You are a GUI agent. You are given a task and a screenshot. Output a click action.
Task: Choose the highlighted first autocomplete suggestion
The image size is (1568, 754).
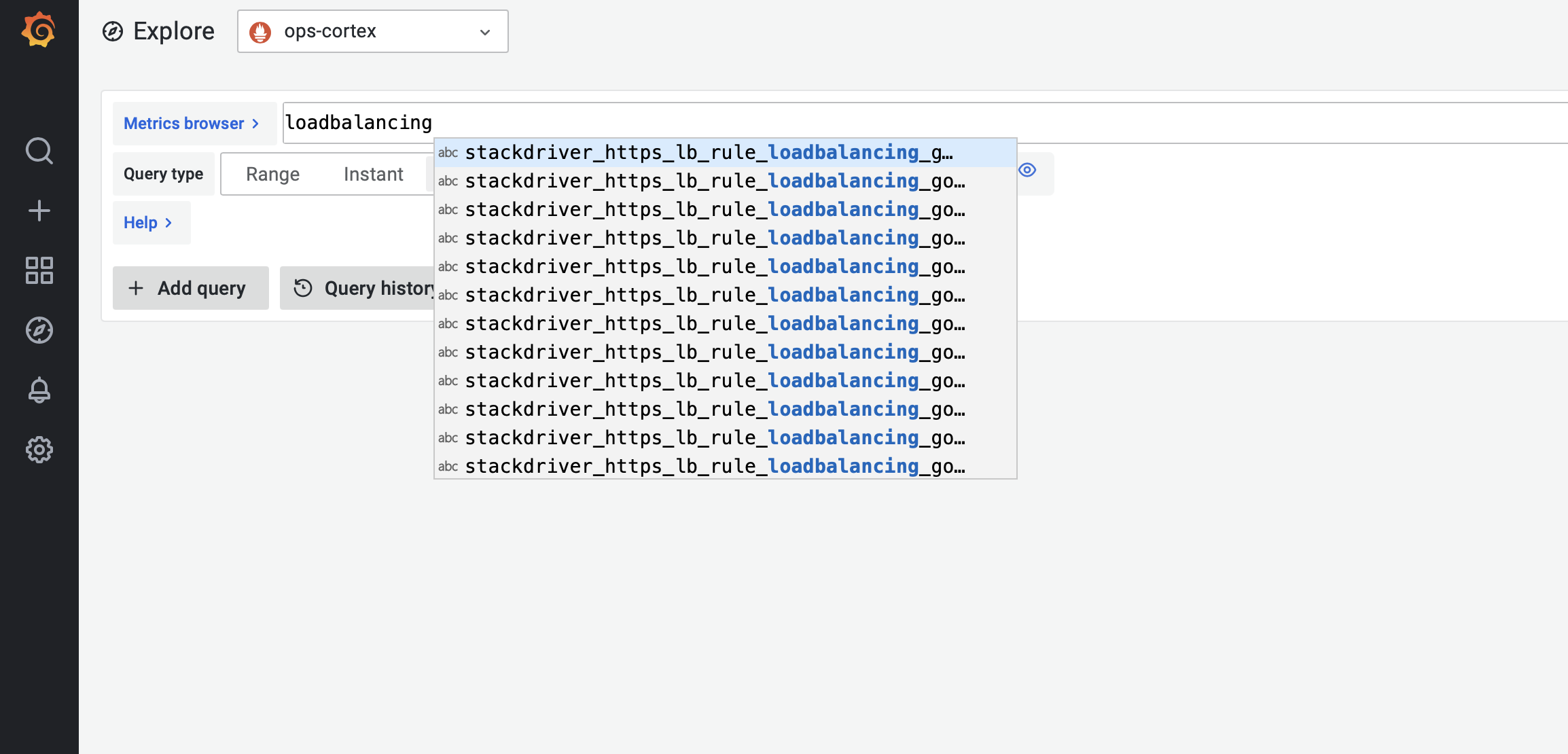[x=726, y=153]
